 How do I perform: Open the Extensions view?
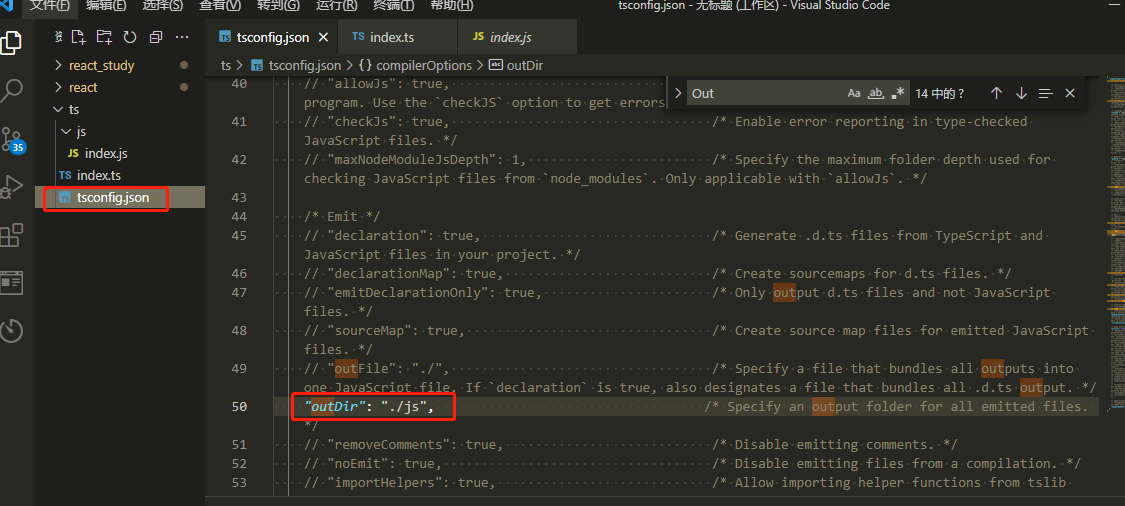pos(11,235)
